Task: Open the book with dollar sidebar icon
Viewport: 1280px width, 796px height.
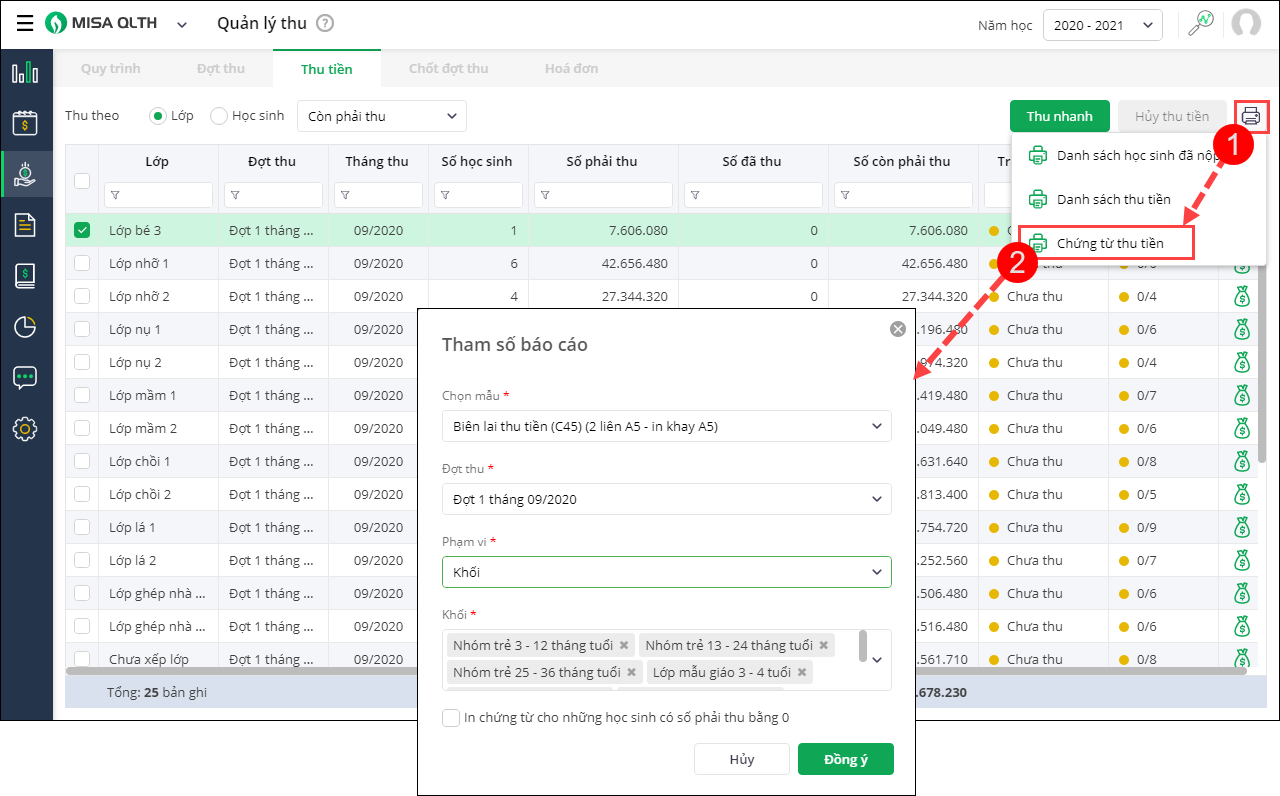Action: (x=25, y=276)
